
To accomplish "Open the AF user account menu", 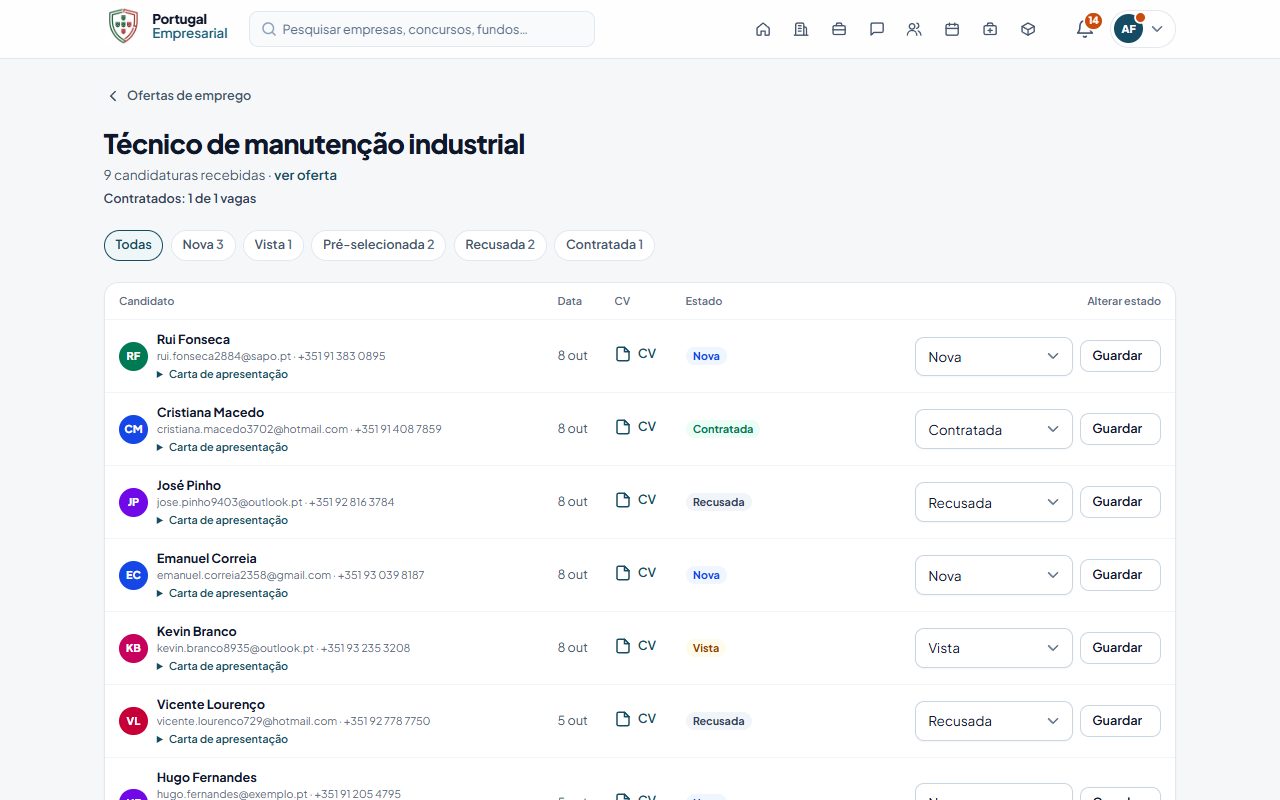I will pyautogui.click(x=1143, y=29).
